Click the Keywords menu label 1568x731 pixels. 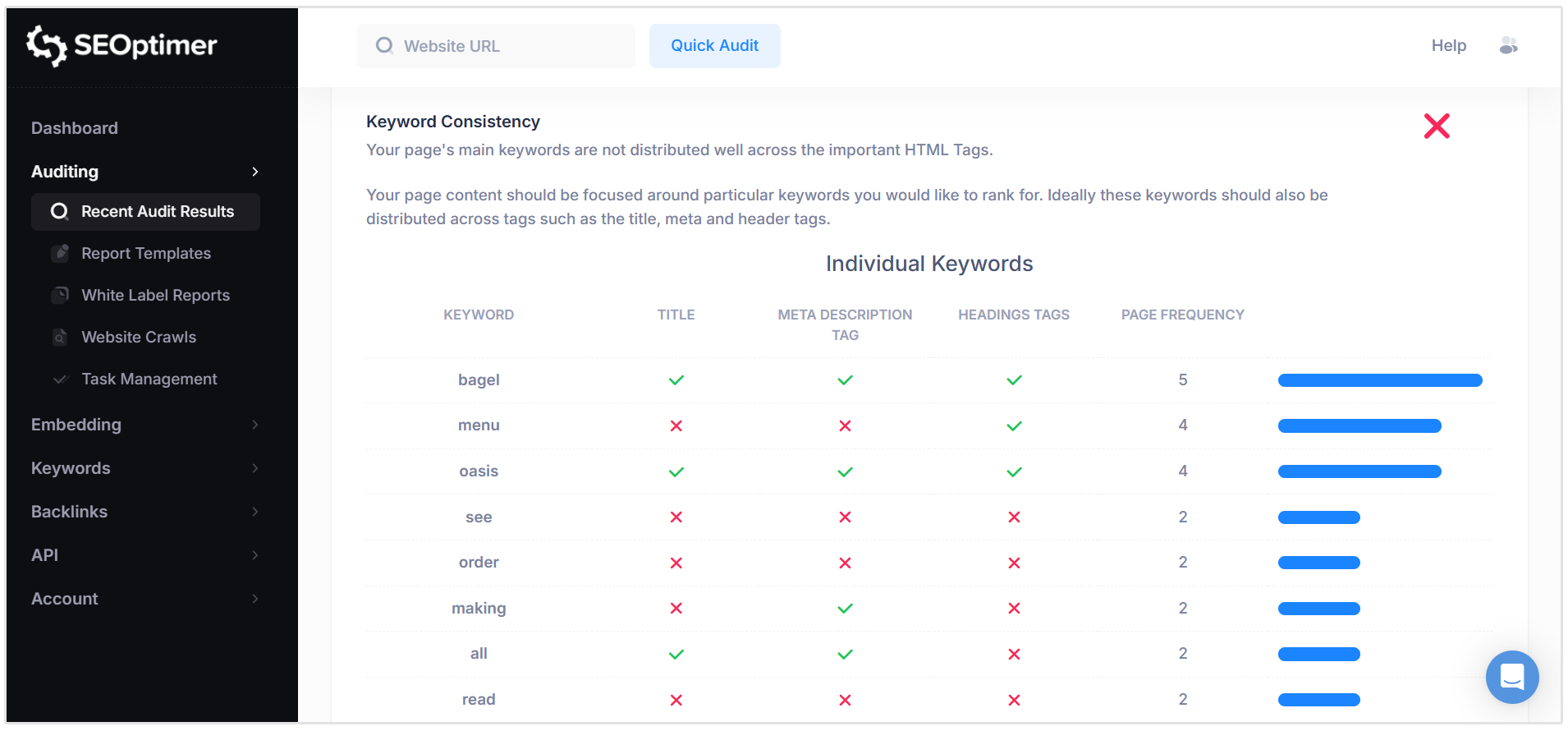71,468
